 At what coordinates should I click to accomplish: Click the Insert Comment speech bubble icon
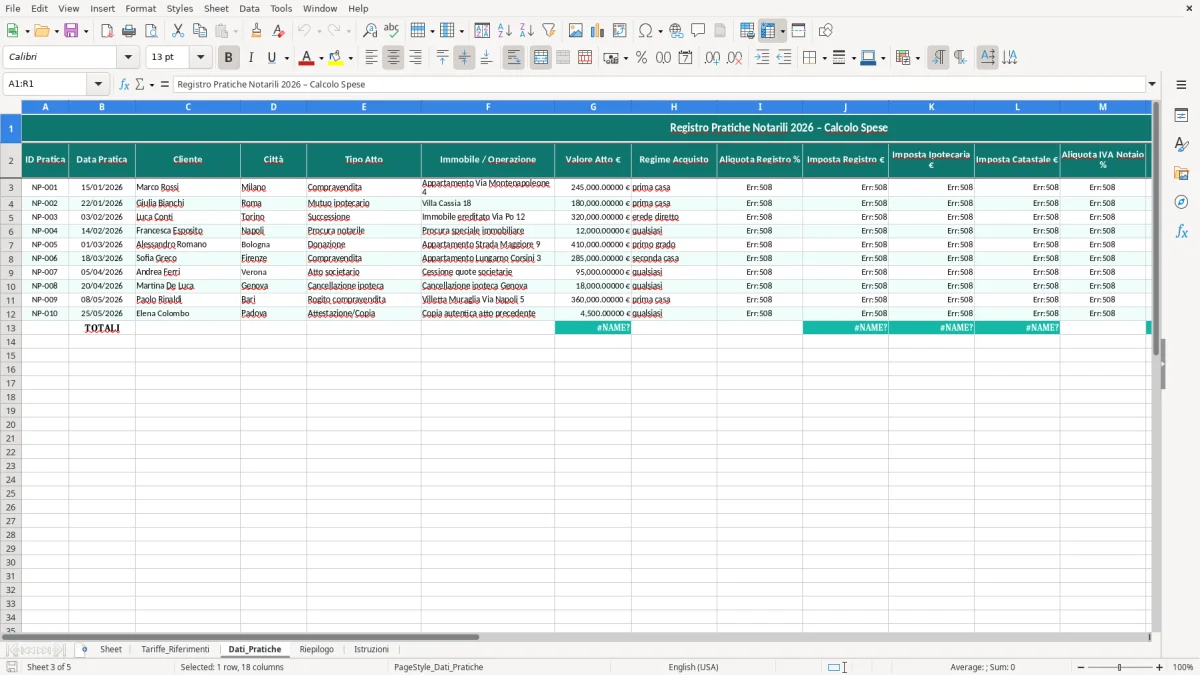point(698,31)
